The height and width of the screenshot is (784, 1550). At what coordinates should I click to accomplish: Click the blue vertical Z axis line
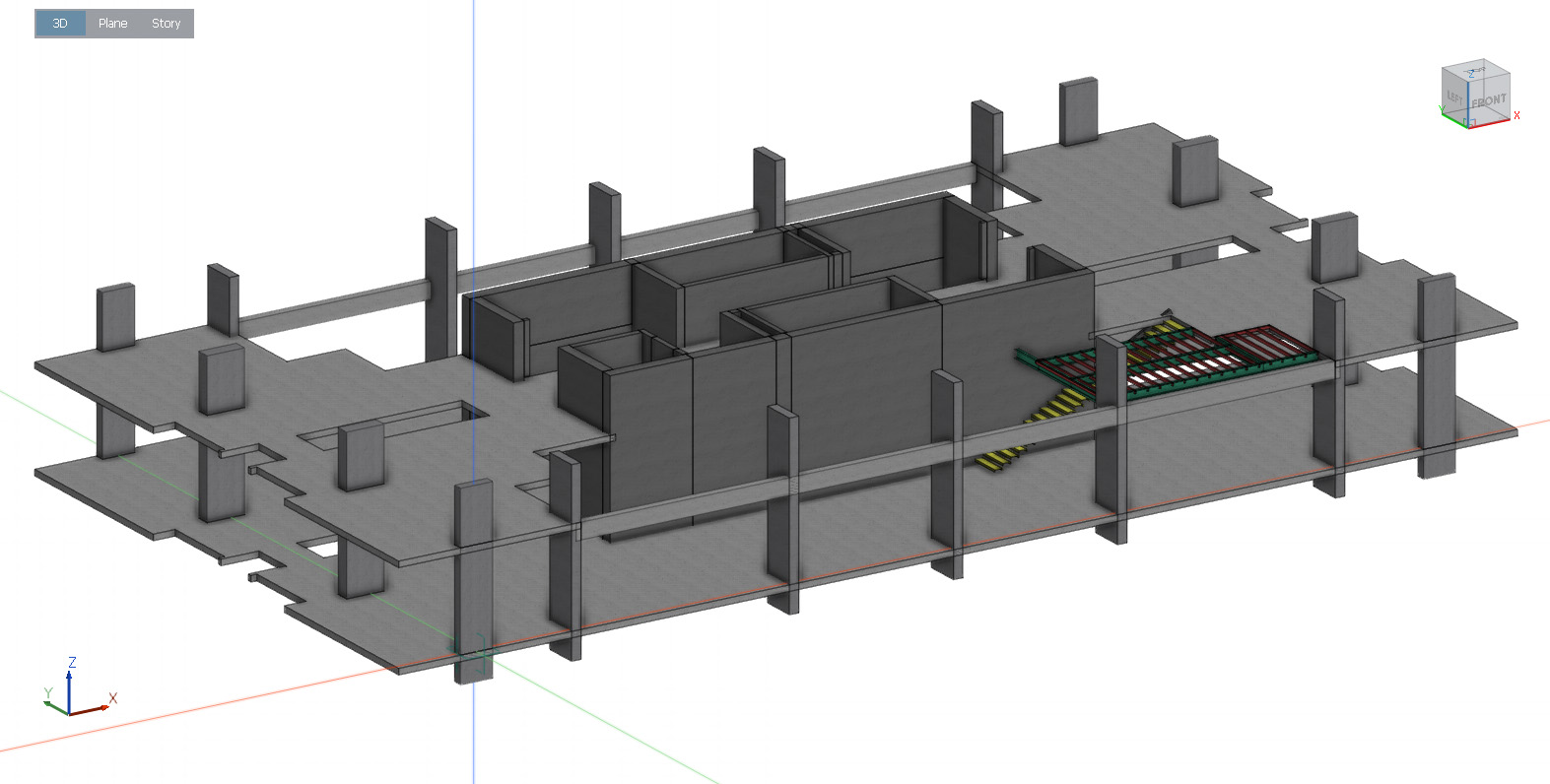[473, 118]
